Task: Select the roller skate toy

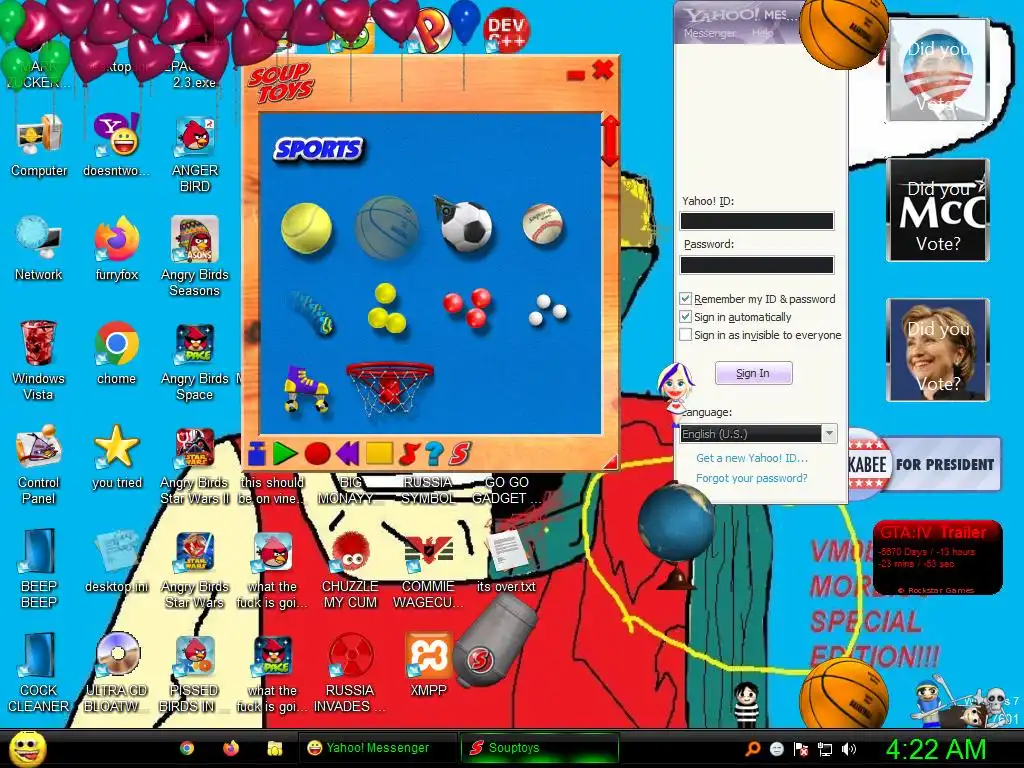Action: [306, 388]
